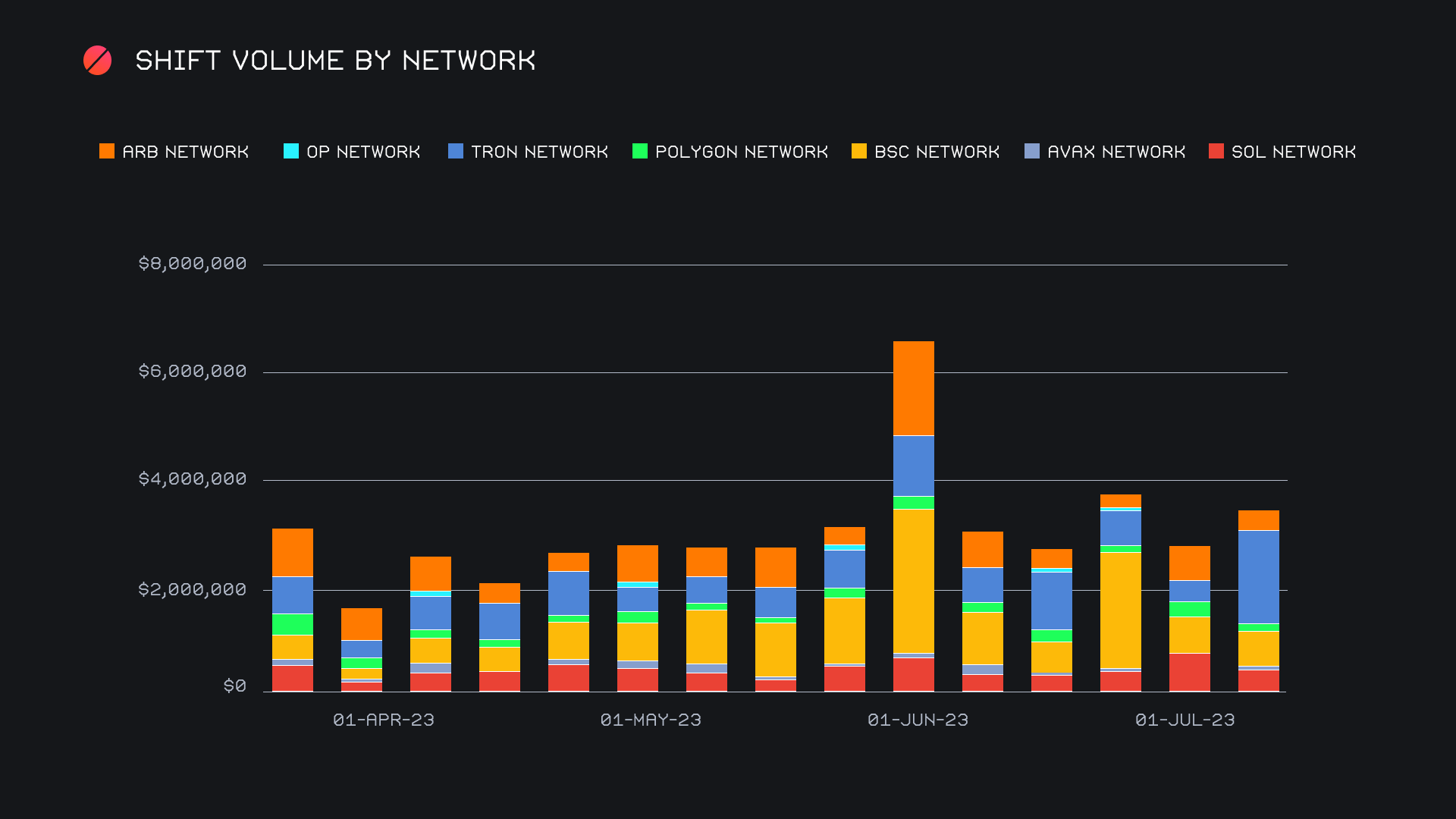The image size is (1456, 819).
Task: Click the TRON Network blue legend swatch
Action: point(456,151)
